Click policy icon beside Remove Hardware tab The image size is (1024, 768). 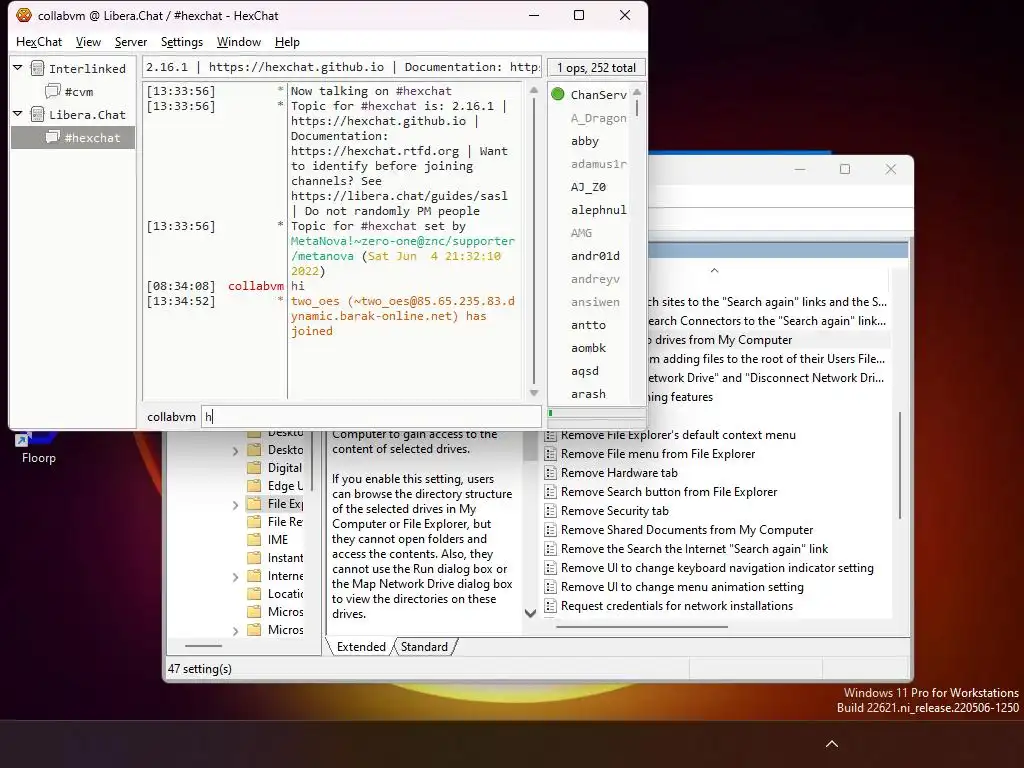pos(551,473)
